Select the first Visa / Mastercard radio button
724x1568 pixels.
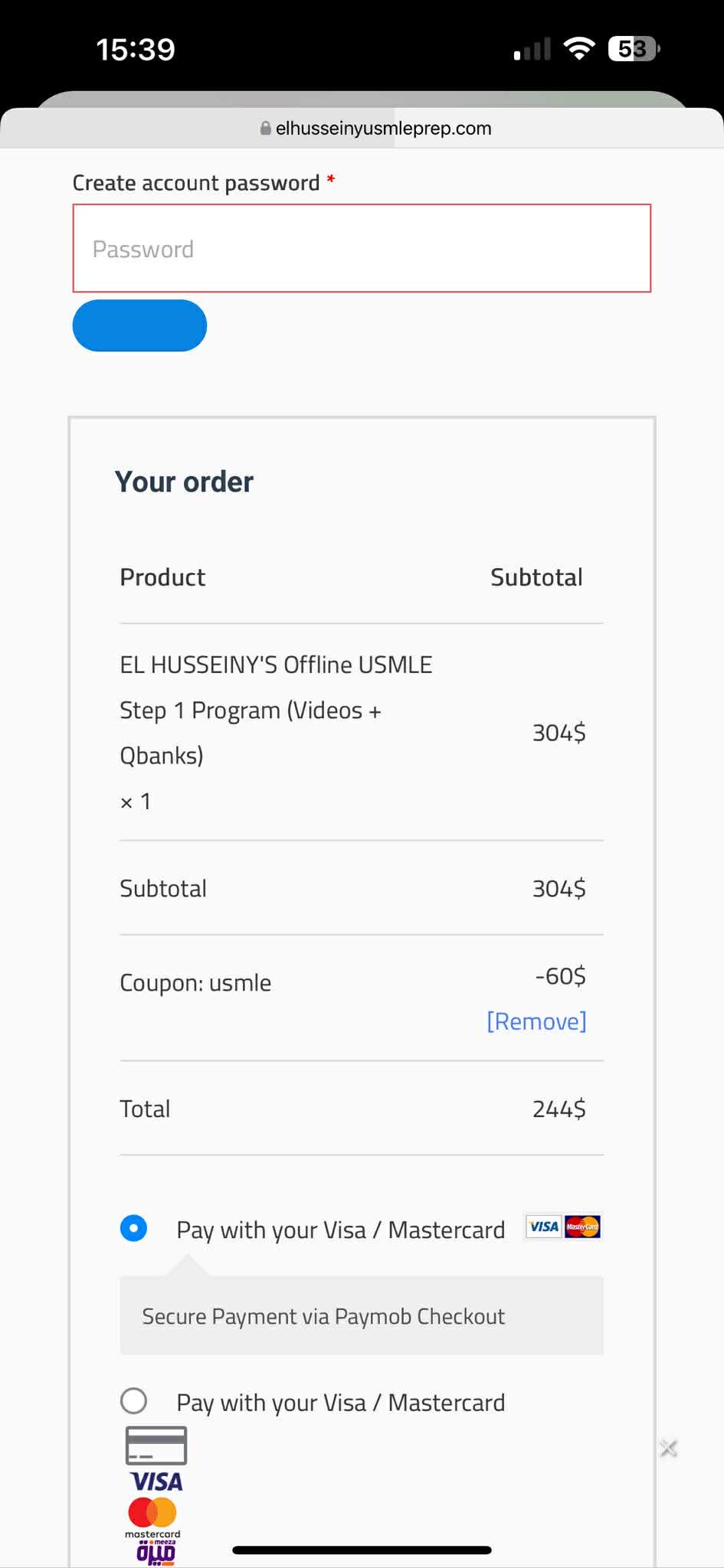[x=133, y=1228]
